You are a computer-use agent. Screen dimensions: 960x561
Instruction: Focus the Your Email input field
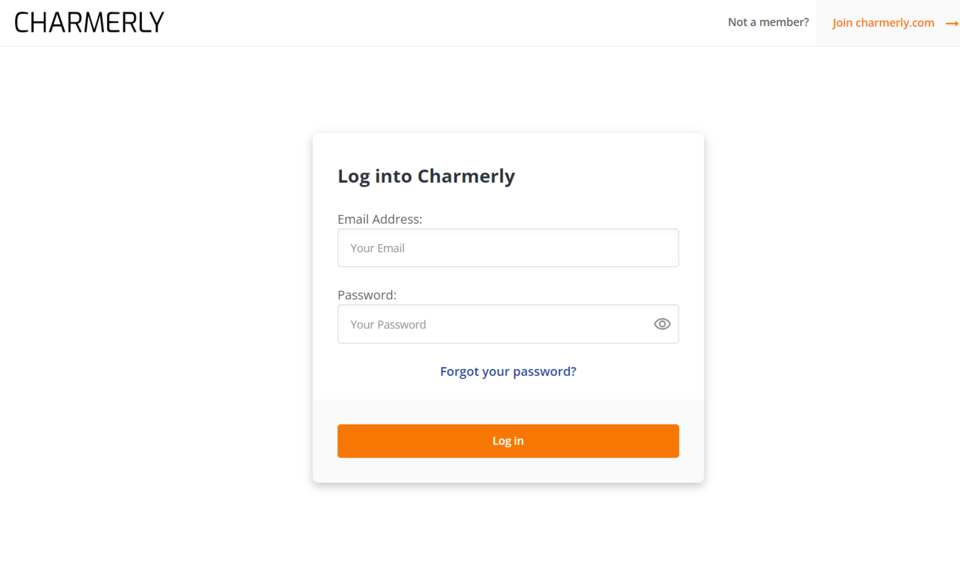(508, 248)
